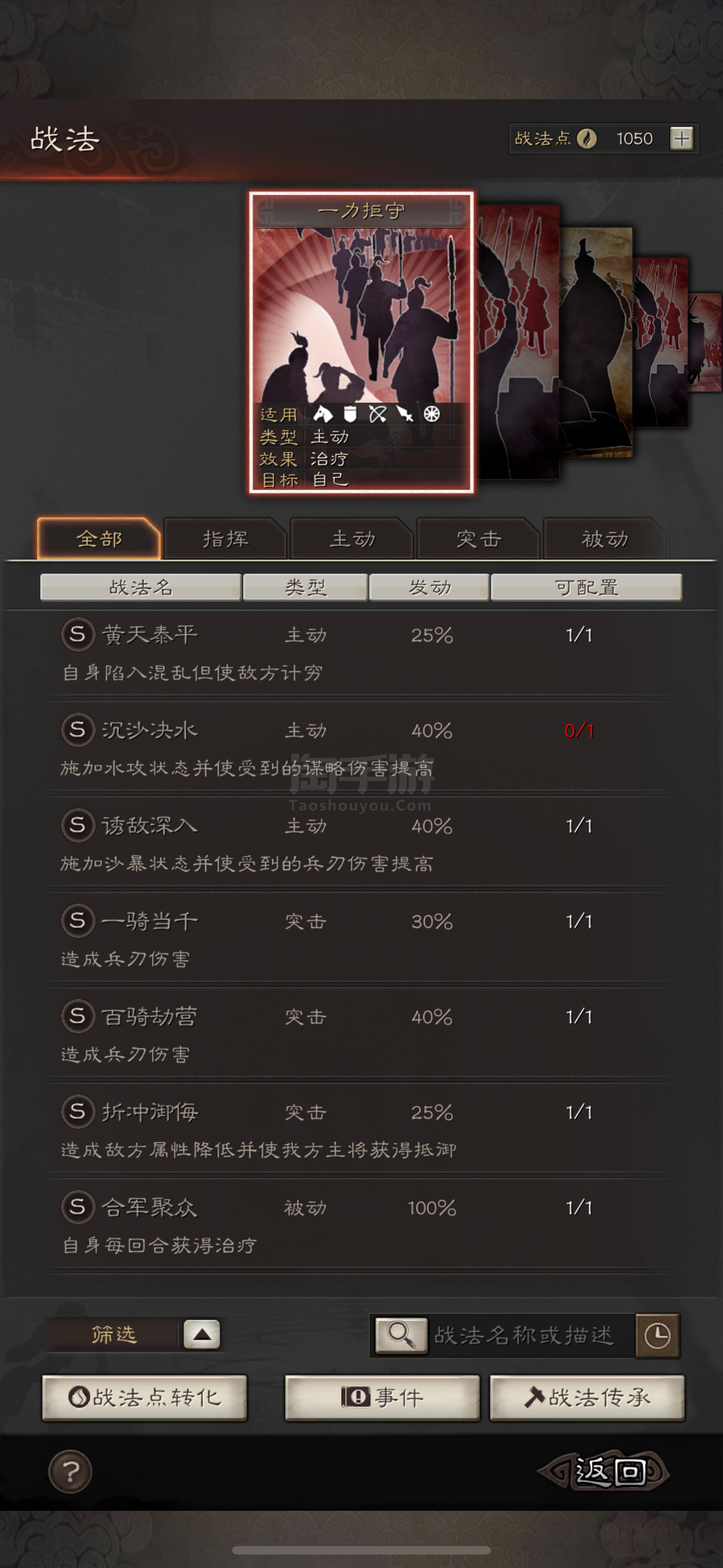Select the 被动 tab
The height and width of the screenshot is (1568, 723).
604,539
